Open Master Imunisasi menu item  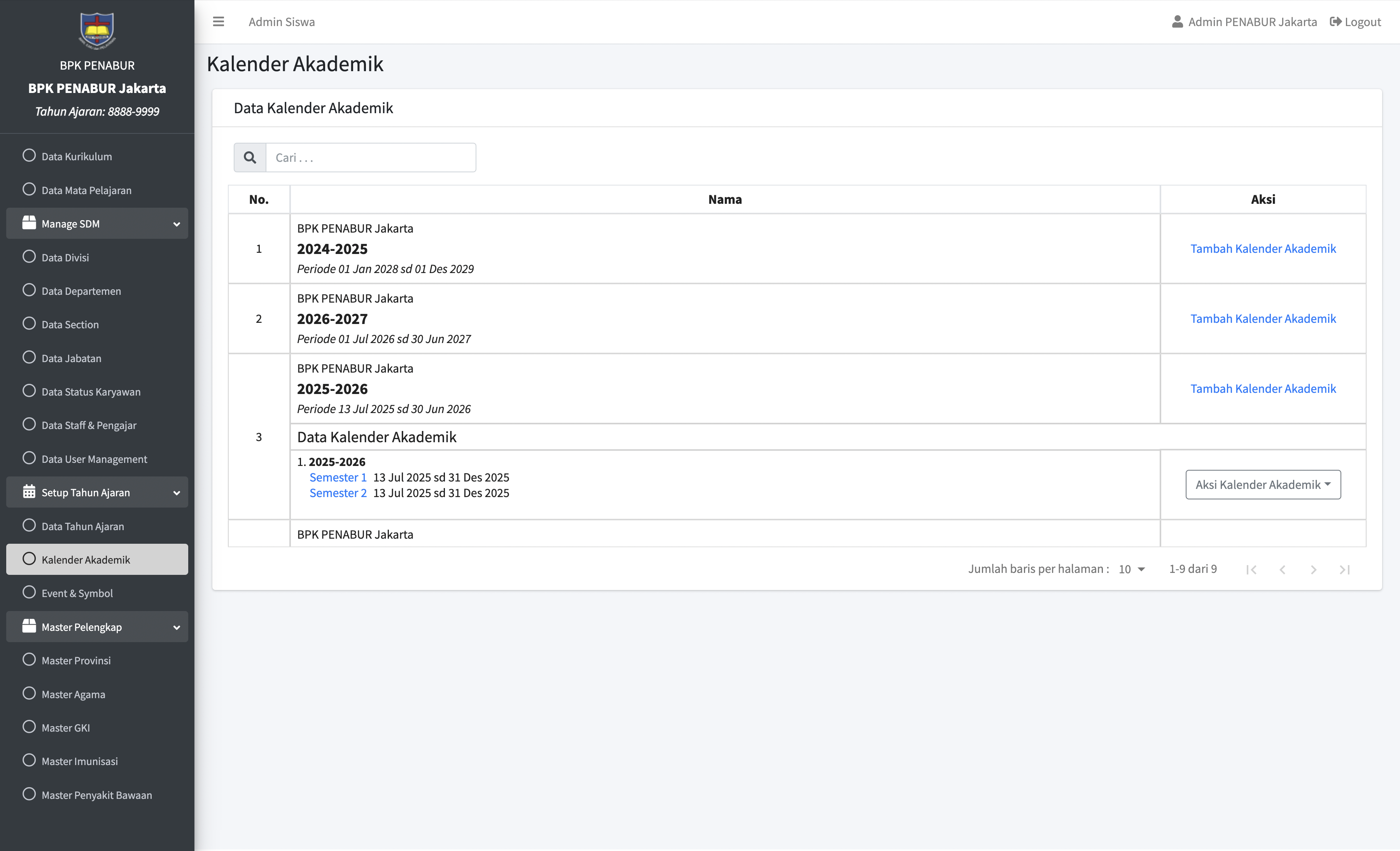[x=97, y=761]
